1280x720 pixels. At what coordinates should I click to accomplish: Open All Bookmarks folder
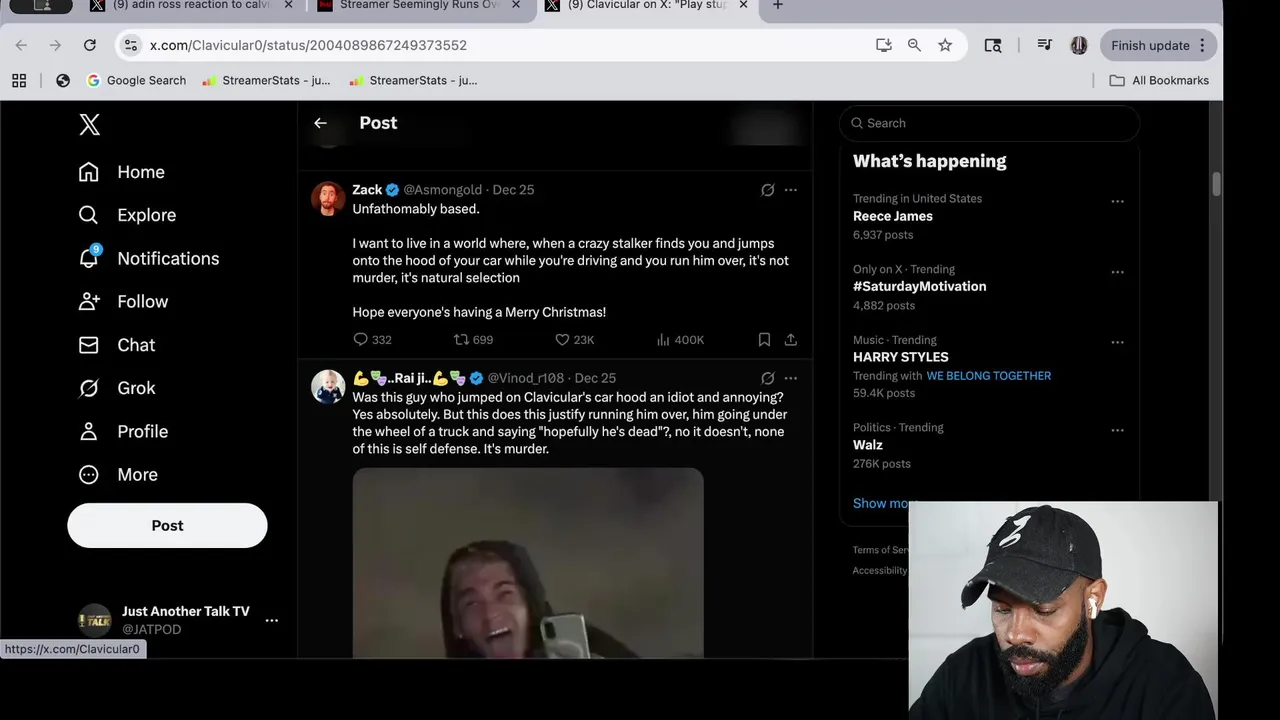[1159, 80]
